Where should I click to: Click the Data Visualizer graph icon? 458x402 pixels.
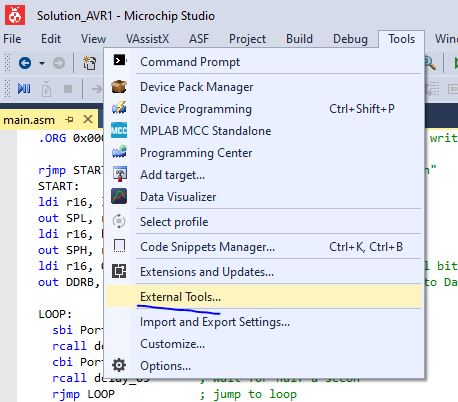click(x=119, y=196)
